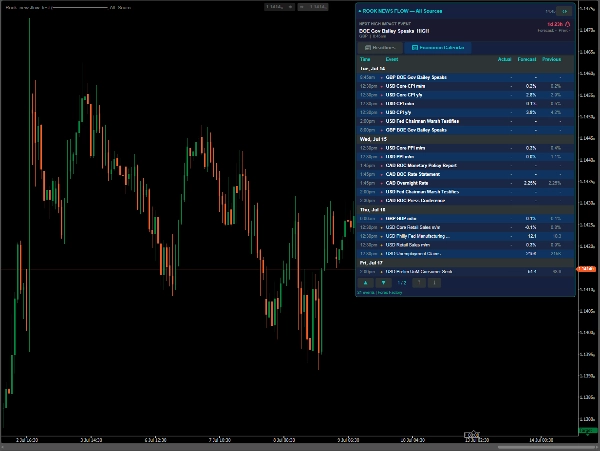Click the green marker at bottom of price axis

586,431
